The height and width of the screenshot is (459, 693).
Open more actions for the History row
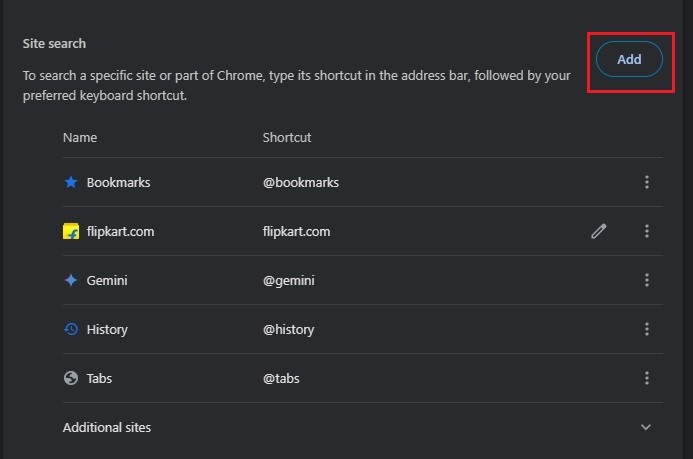pos(647,329)
